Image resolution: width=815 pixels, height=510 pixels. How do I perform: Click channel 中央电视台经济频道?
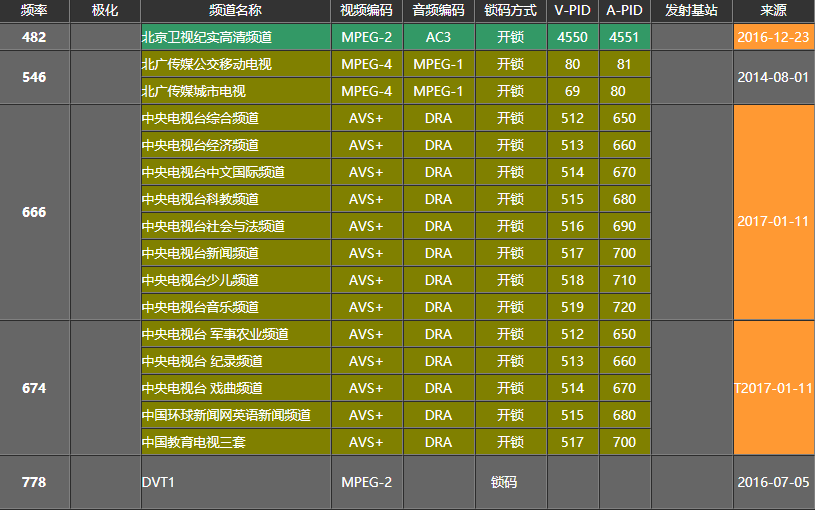236,145
